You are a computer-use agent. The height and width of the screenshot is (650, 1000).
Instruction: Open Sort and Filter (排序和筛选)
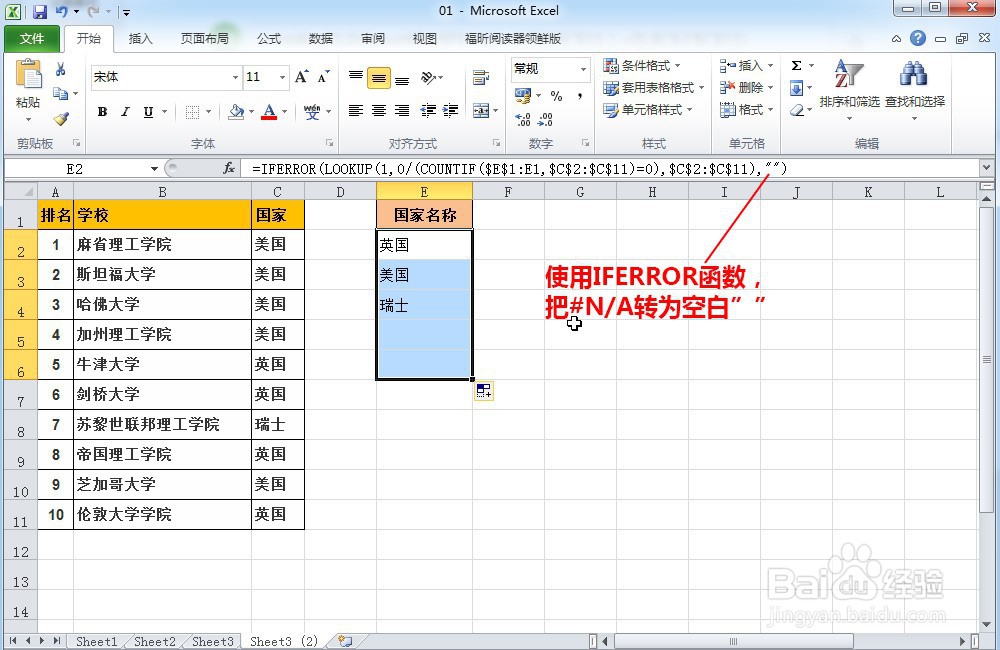click(849, 89)
